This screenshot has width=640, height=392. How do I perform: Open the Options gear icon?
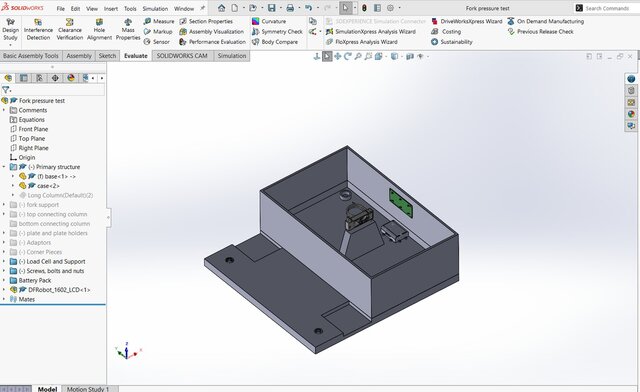(390, 8)
